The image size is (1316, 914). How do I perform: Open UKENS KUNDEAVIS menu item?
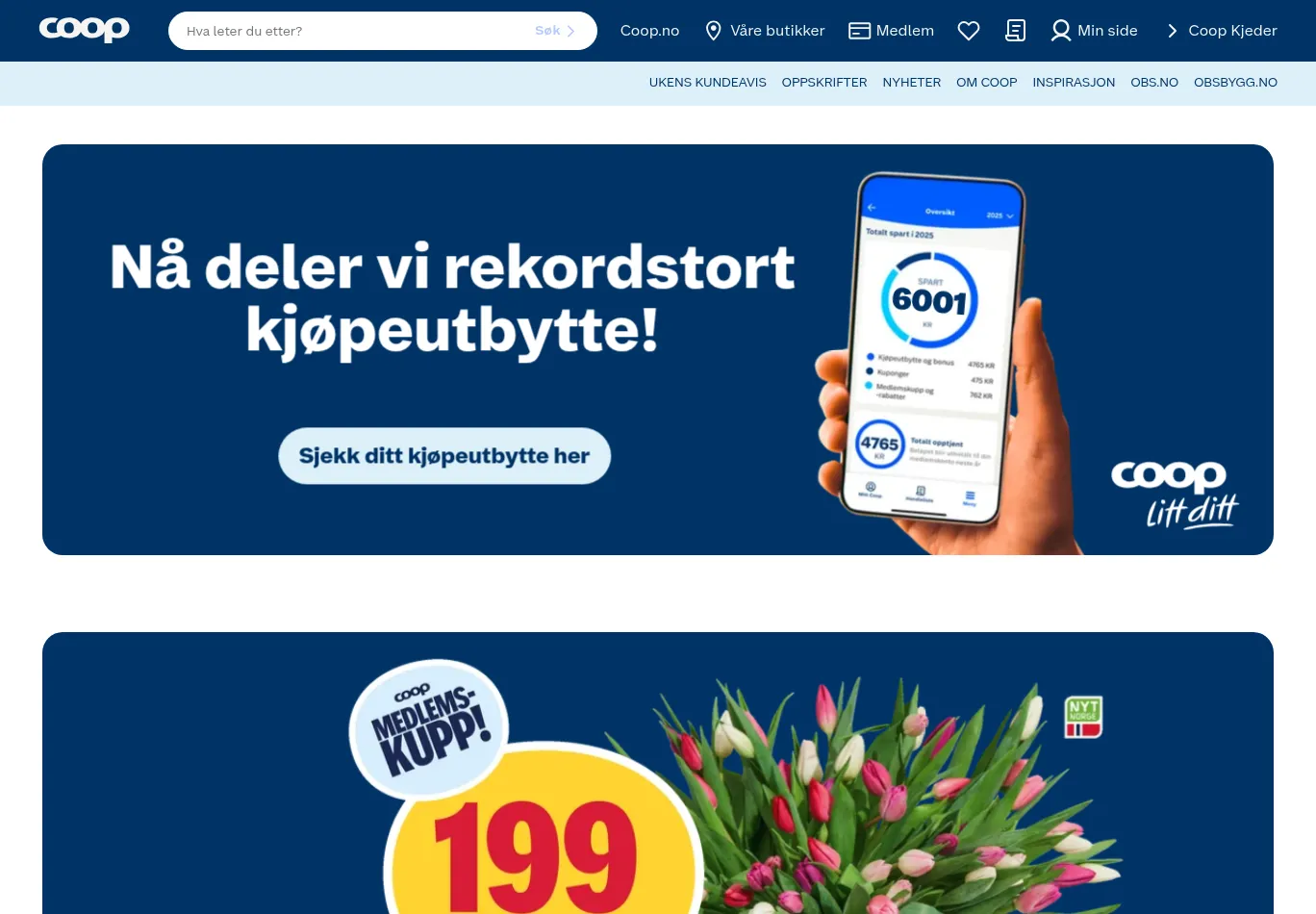(x=707, y=83)
